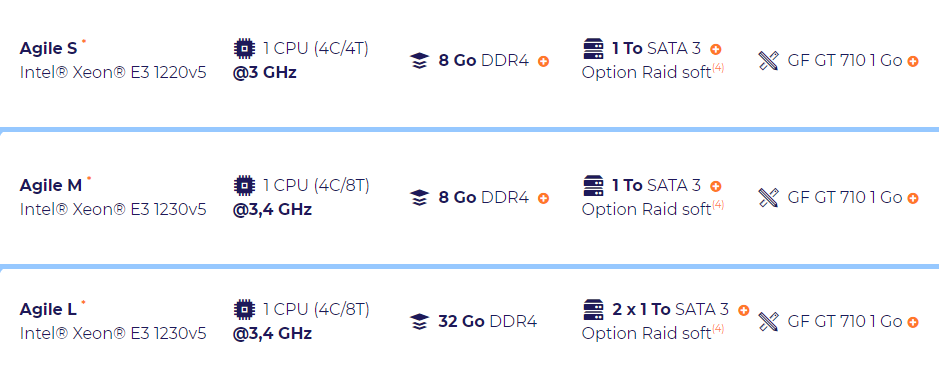Click footnote (4) next to Option Raid soft for Agile S
The height and width of the screenshot is (368, 939).
[718, 68]
